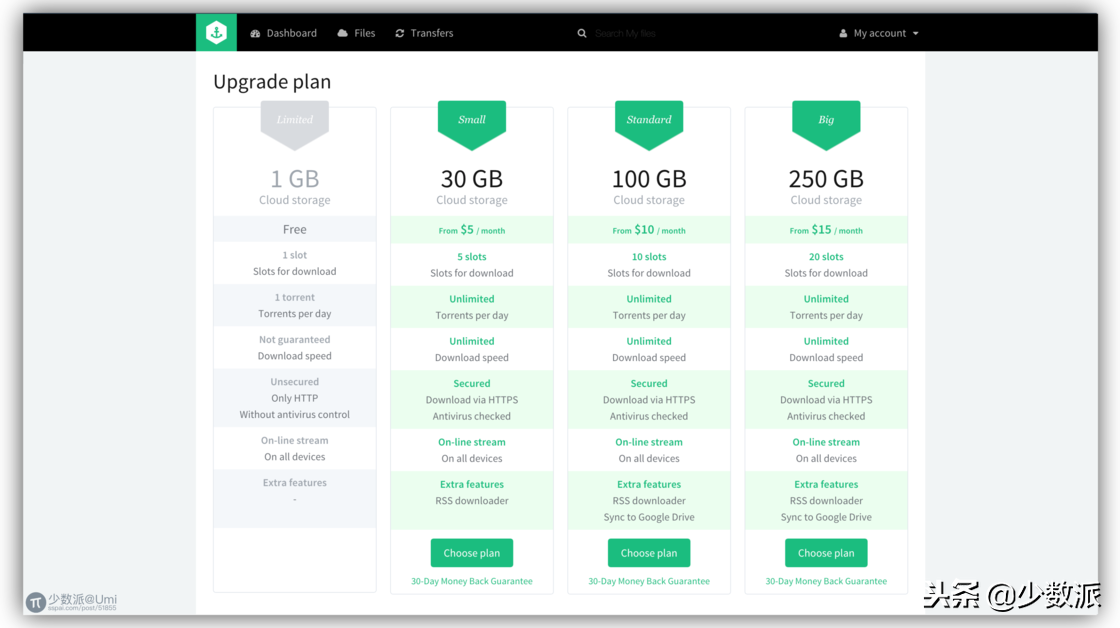Viewport: 1120px width, 628px height.
Task: Open Small plan 30-Day Money Back Guarantee link
Action: 472,581
